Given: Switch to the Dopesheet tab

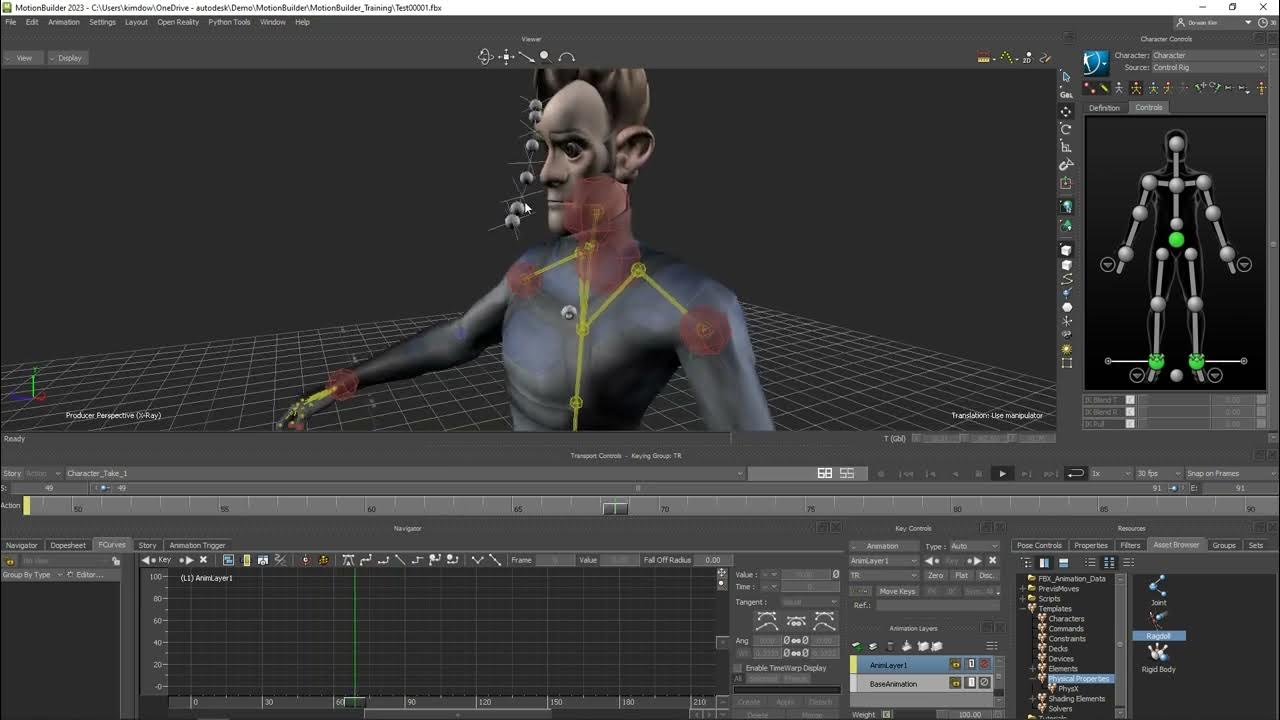Looking at the screenshot, I should tap(68, 545).
